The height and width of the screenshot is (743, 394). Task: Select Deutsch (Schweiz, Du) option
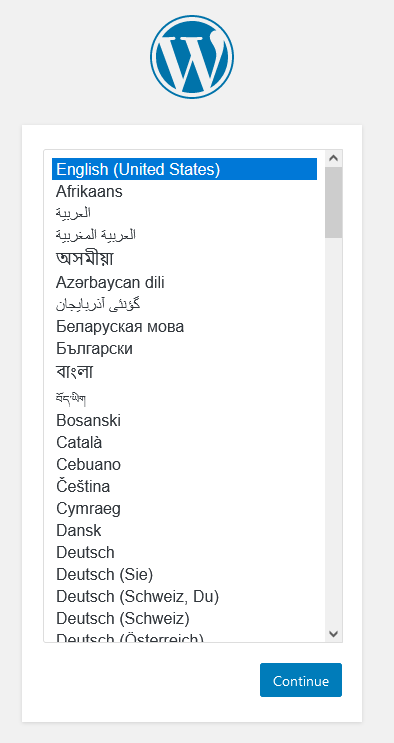(x=184, y=597)
